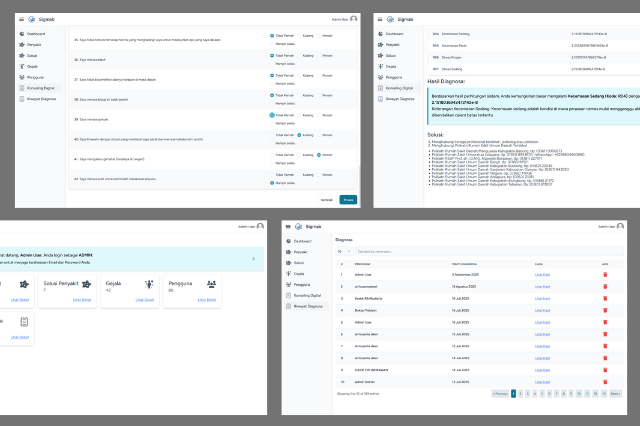
Task: Click Admin User avatar on dashboard page
Action: click(260, 227)
